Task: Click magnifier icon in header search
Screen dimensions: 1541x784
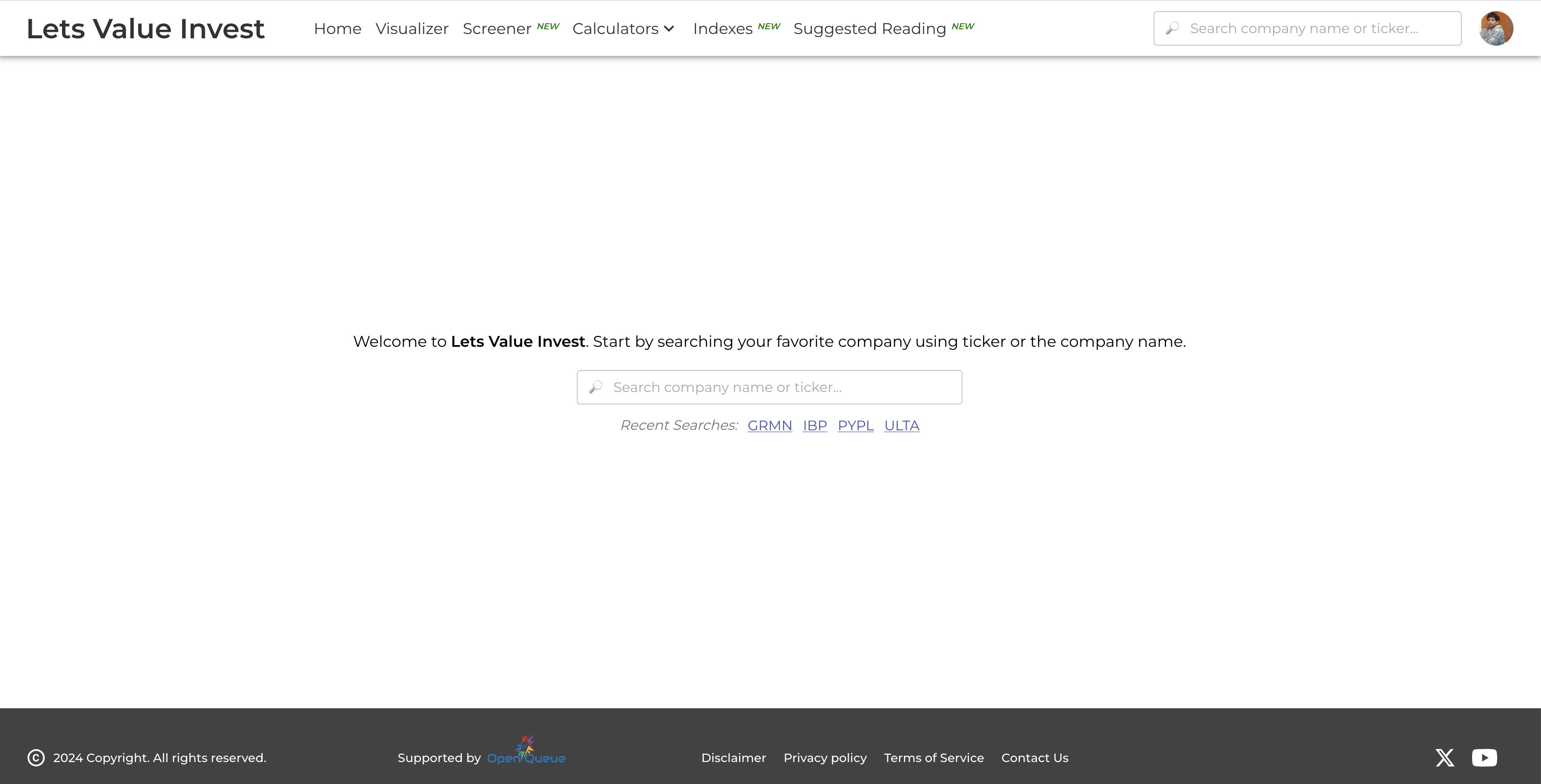Action: click(x=1173, y=28)
